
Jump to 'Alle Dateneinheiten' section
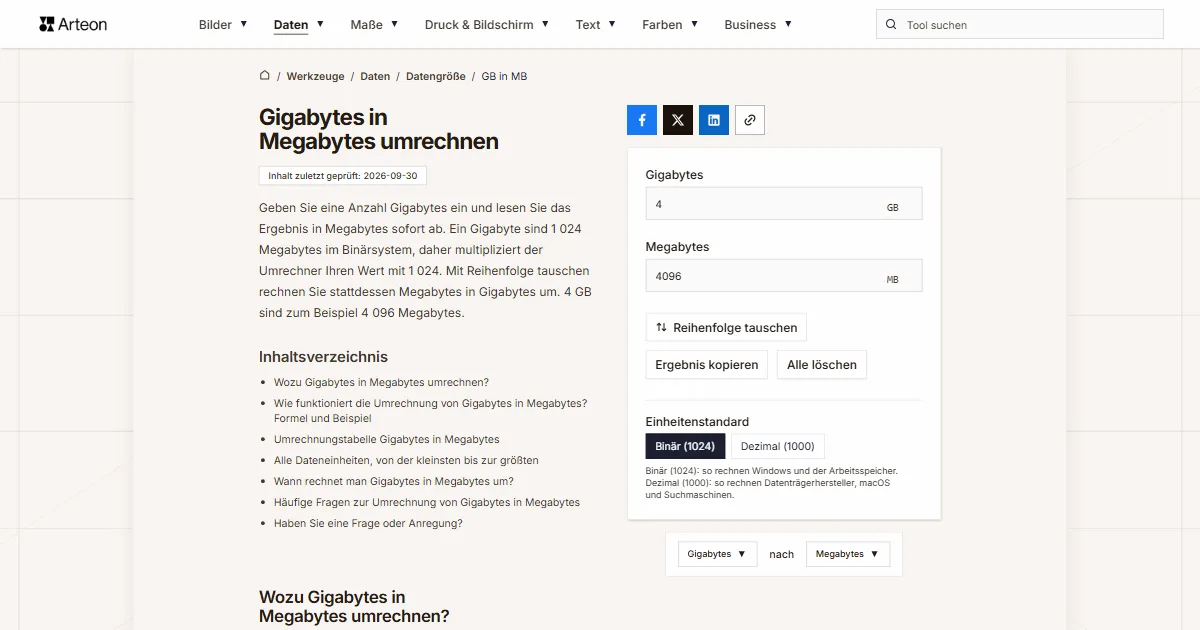tap(406, 460)
